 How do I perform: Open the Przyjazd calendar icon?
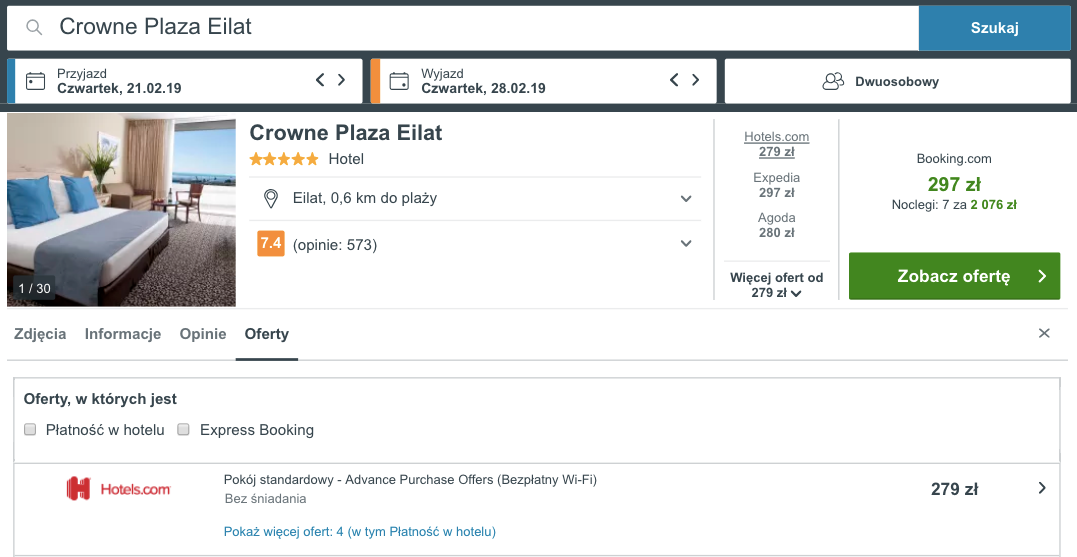(35, 81)
